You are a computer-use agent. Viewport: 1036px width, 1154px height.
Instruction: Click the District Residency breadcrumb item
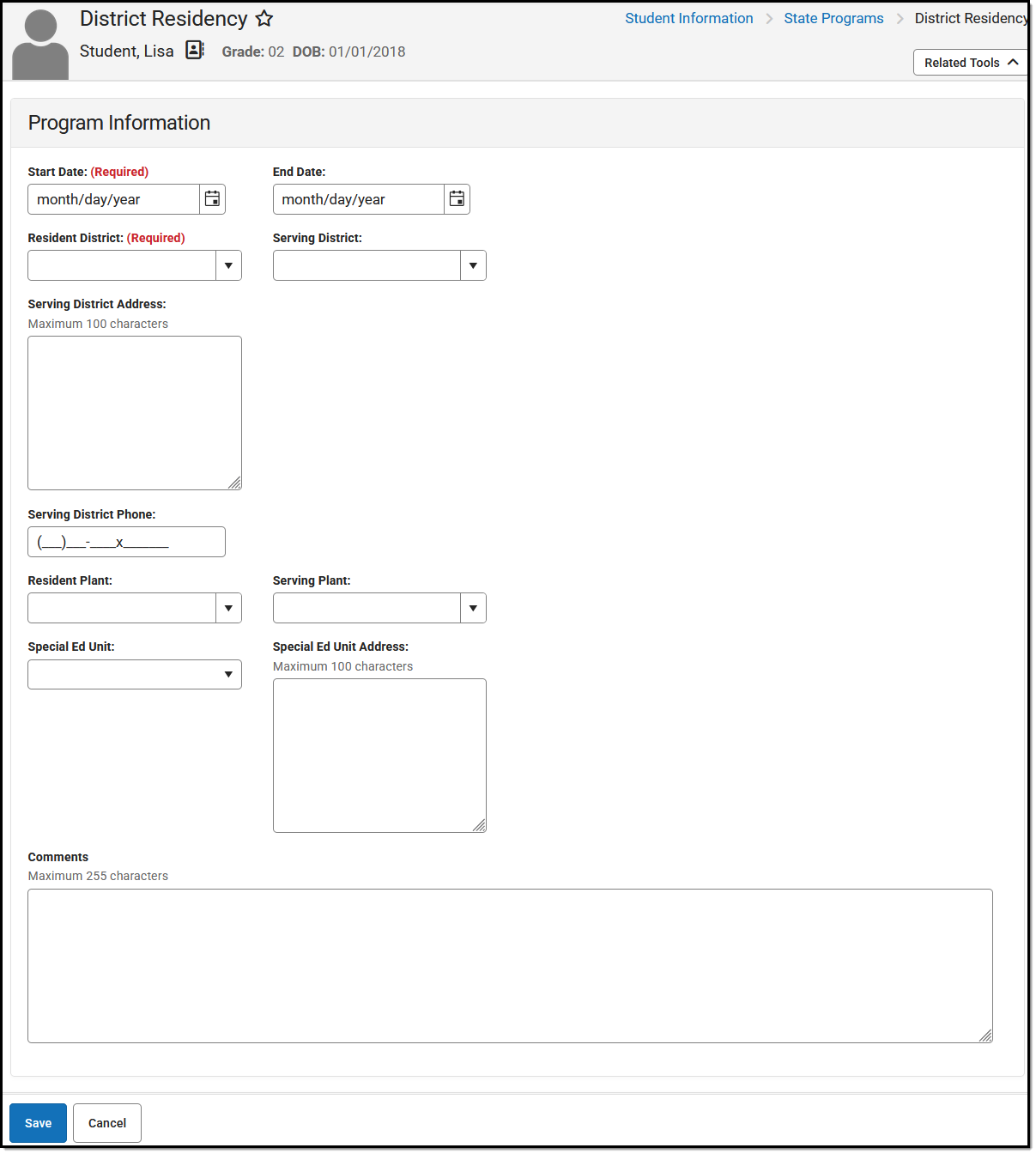coord(972,18)
